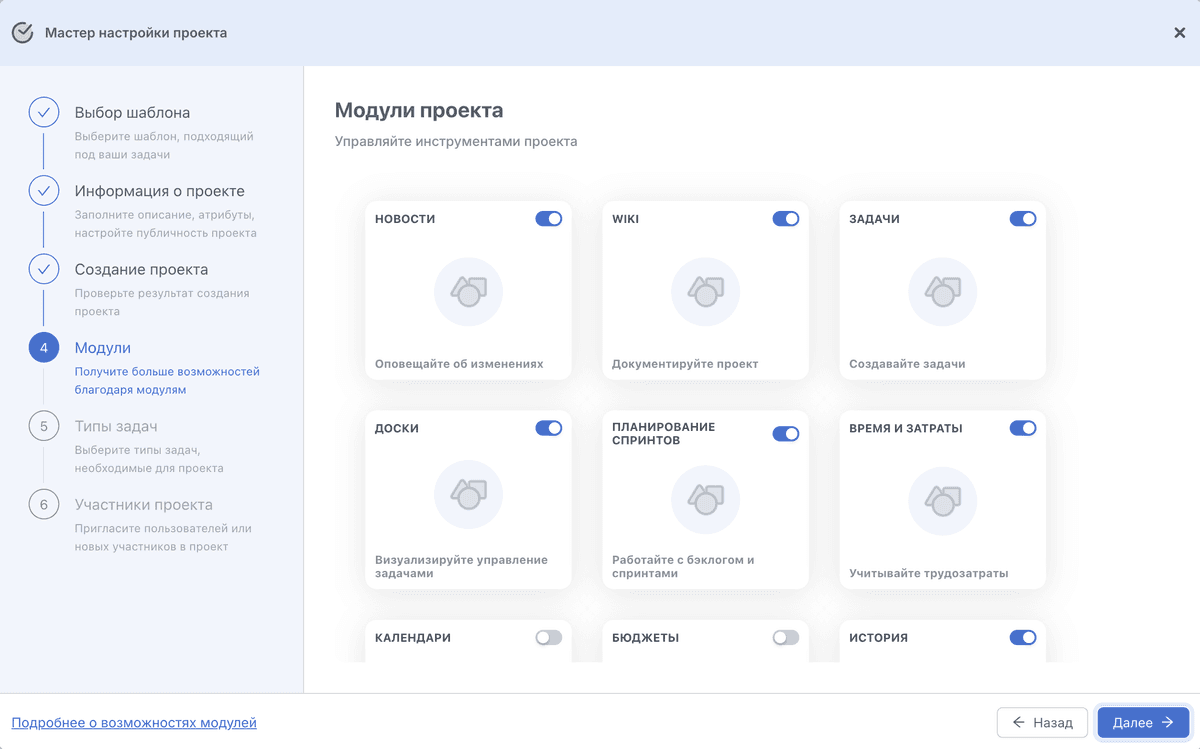Click text Управляйте инструментами проекта
This screenshot has height=749, width=1200.
click(x=456, y=142)
